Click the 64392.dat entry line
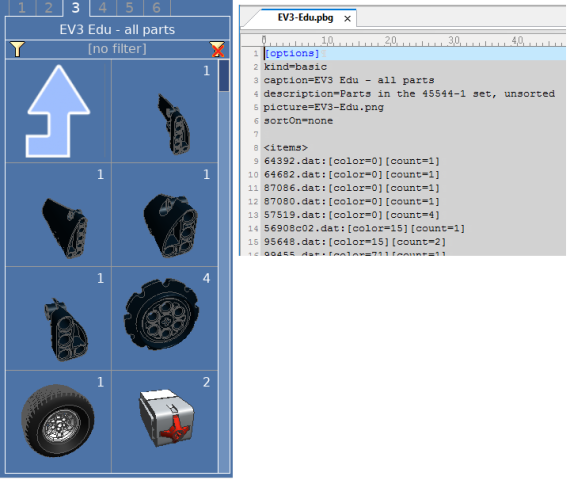Screen dimensions: 570x480 coord(352,161)
